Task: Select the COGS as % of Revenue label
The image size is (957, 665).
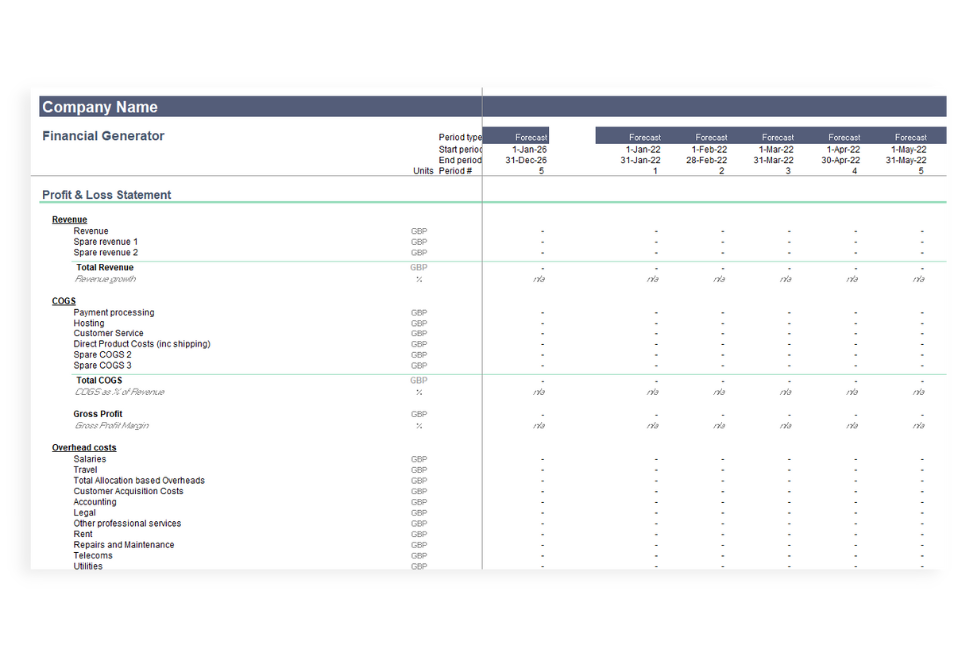Action: (120, 392)
